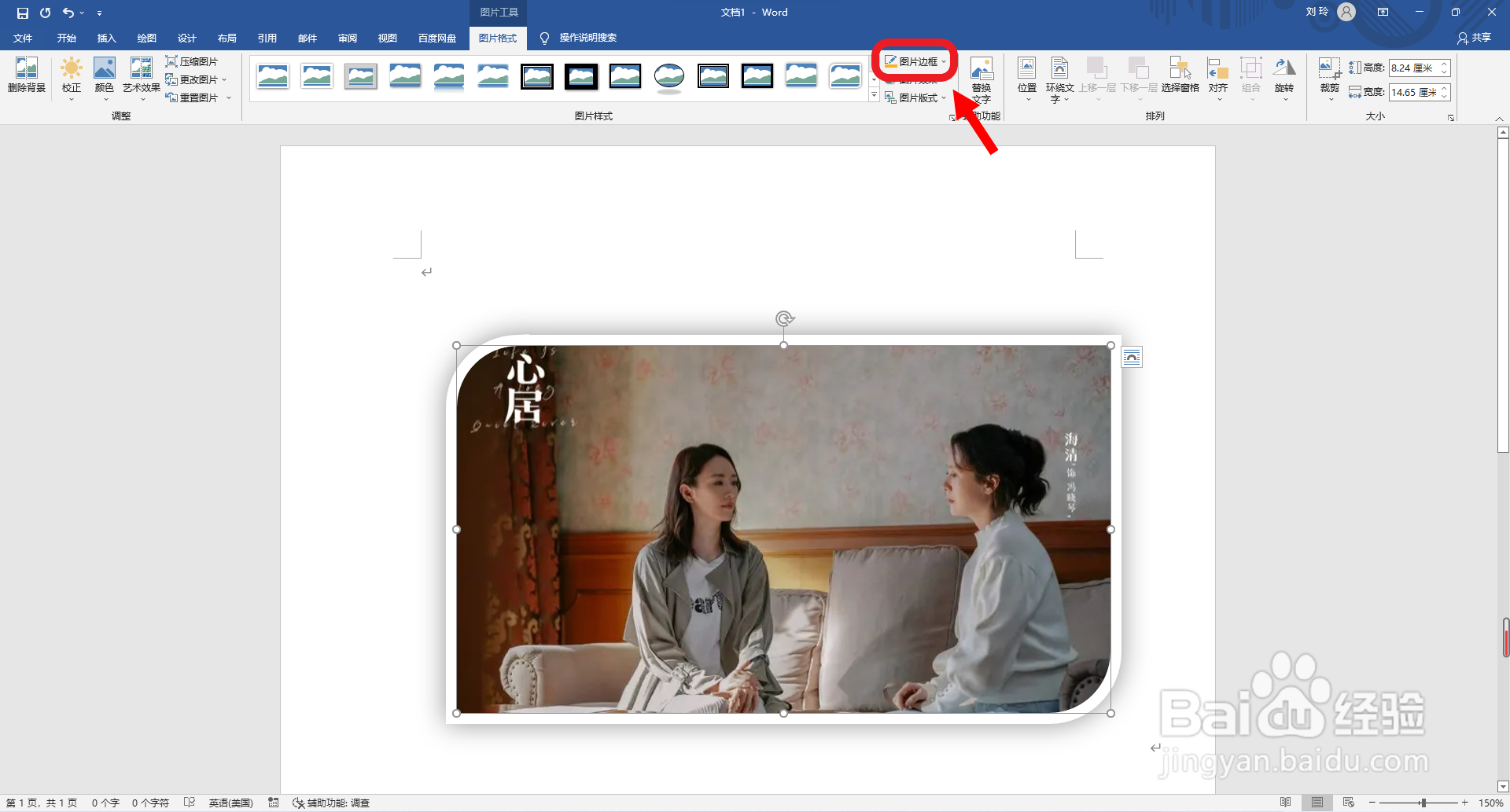This screenshot has width=1510, height=812.
Task: Select the thick black frame picture style
Action: click(581, 76)
